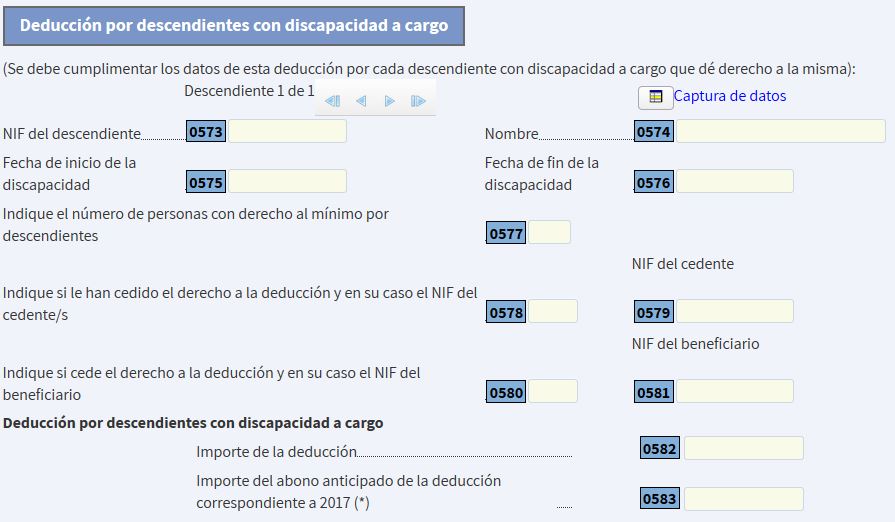Select the abono anticipado 2017 field 0583
The height and width of the screenshot is (522, 895).
click(743, 498)
